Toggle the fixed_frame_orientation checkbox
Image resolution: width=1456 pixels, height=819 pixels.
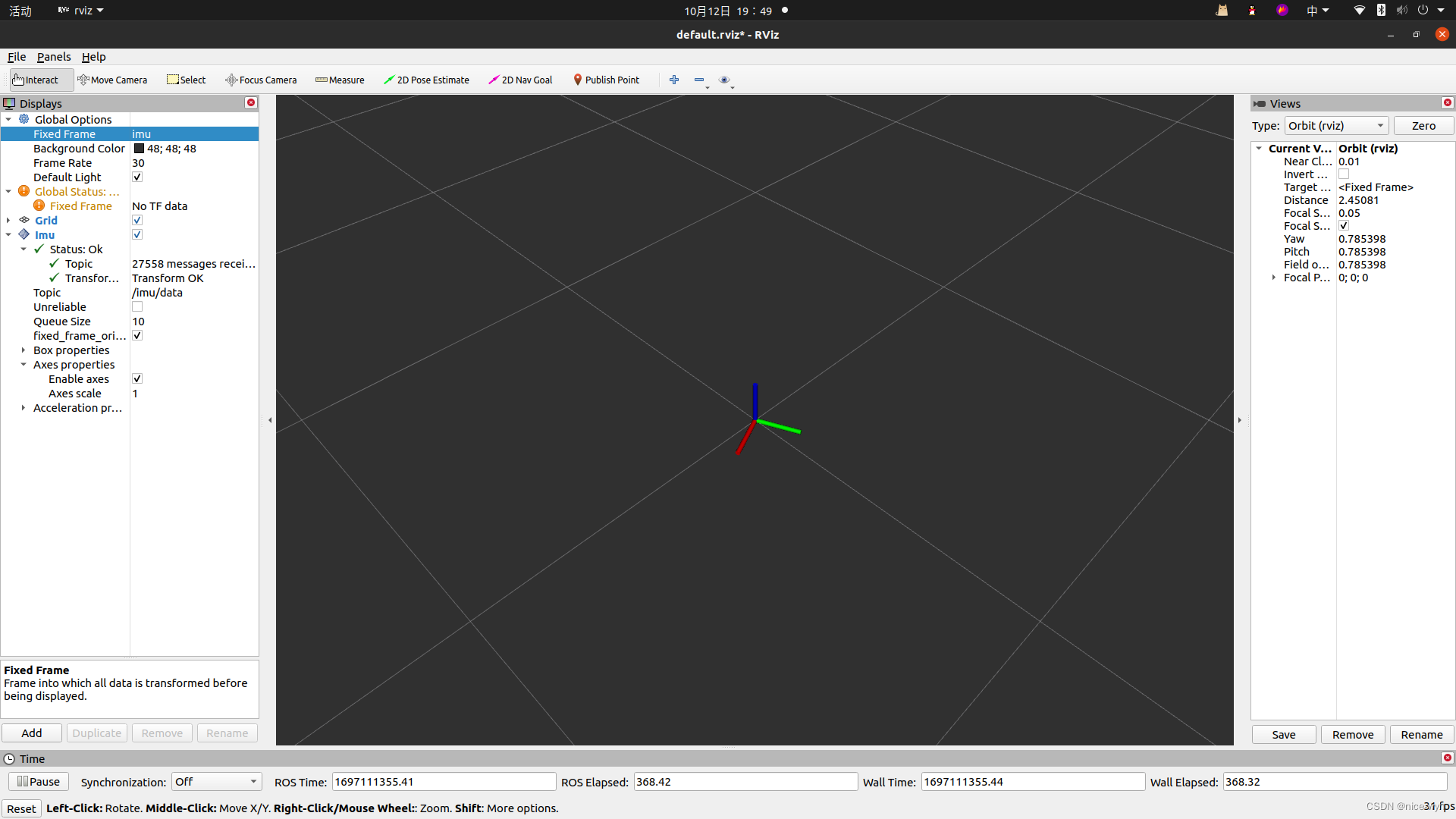click(137, 335)
